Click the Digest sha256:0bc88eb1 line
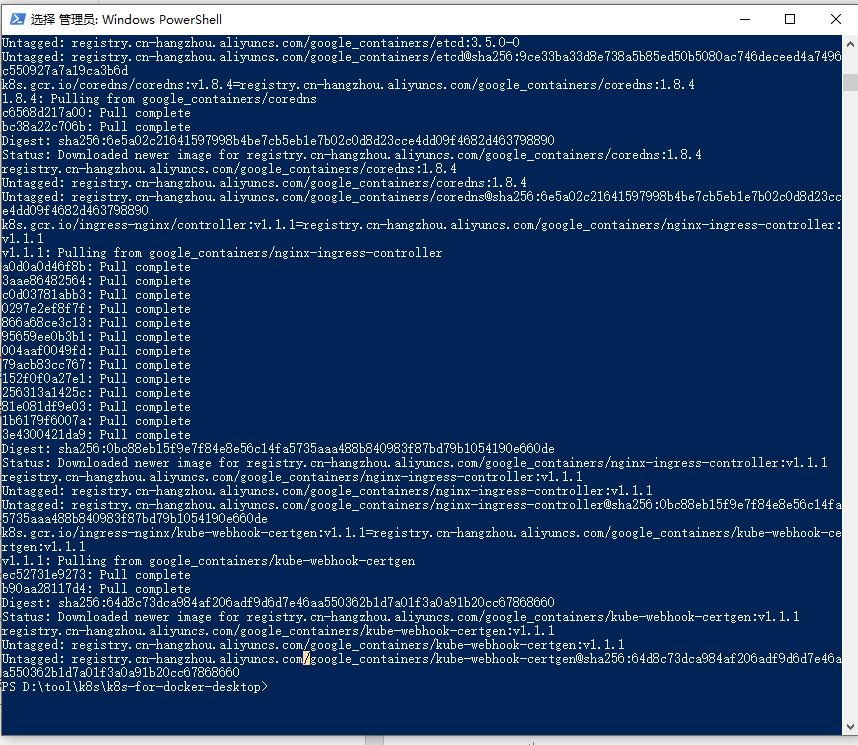 [278, 449]
